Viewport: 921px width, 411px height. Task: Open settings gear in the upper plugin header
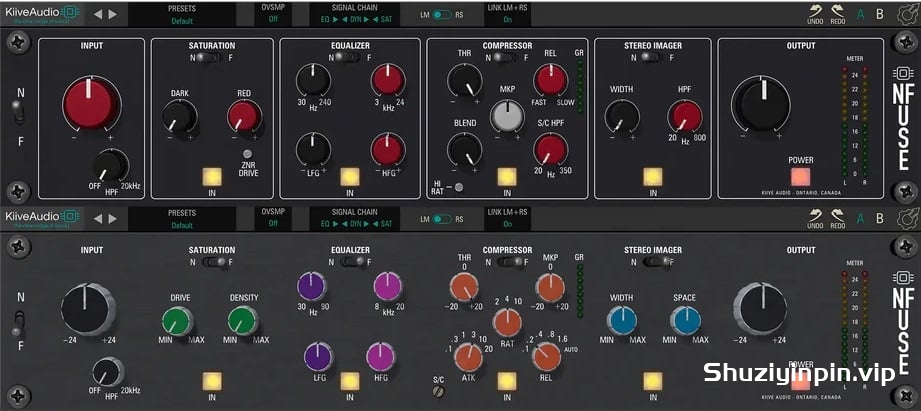[x=907, y=14]
